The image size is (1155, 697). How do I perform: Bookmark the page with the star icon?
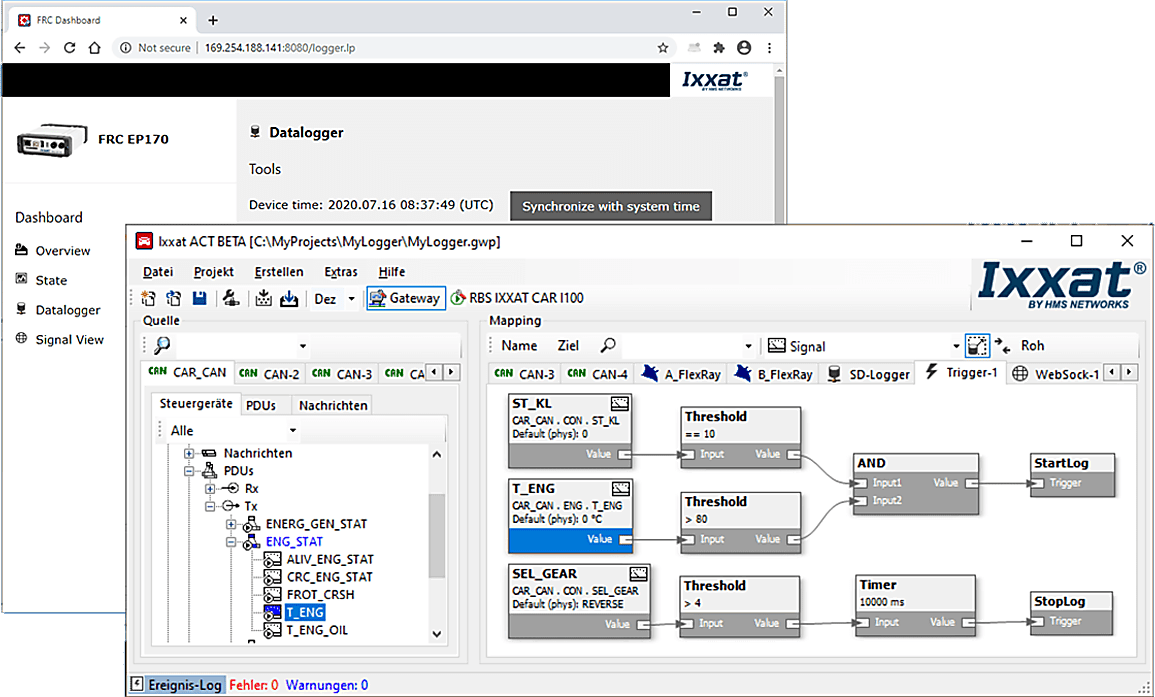coord(663,48)
